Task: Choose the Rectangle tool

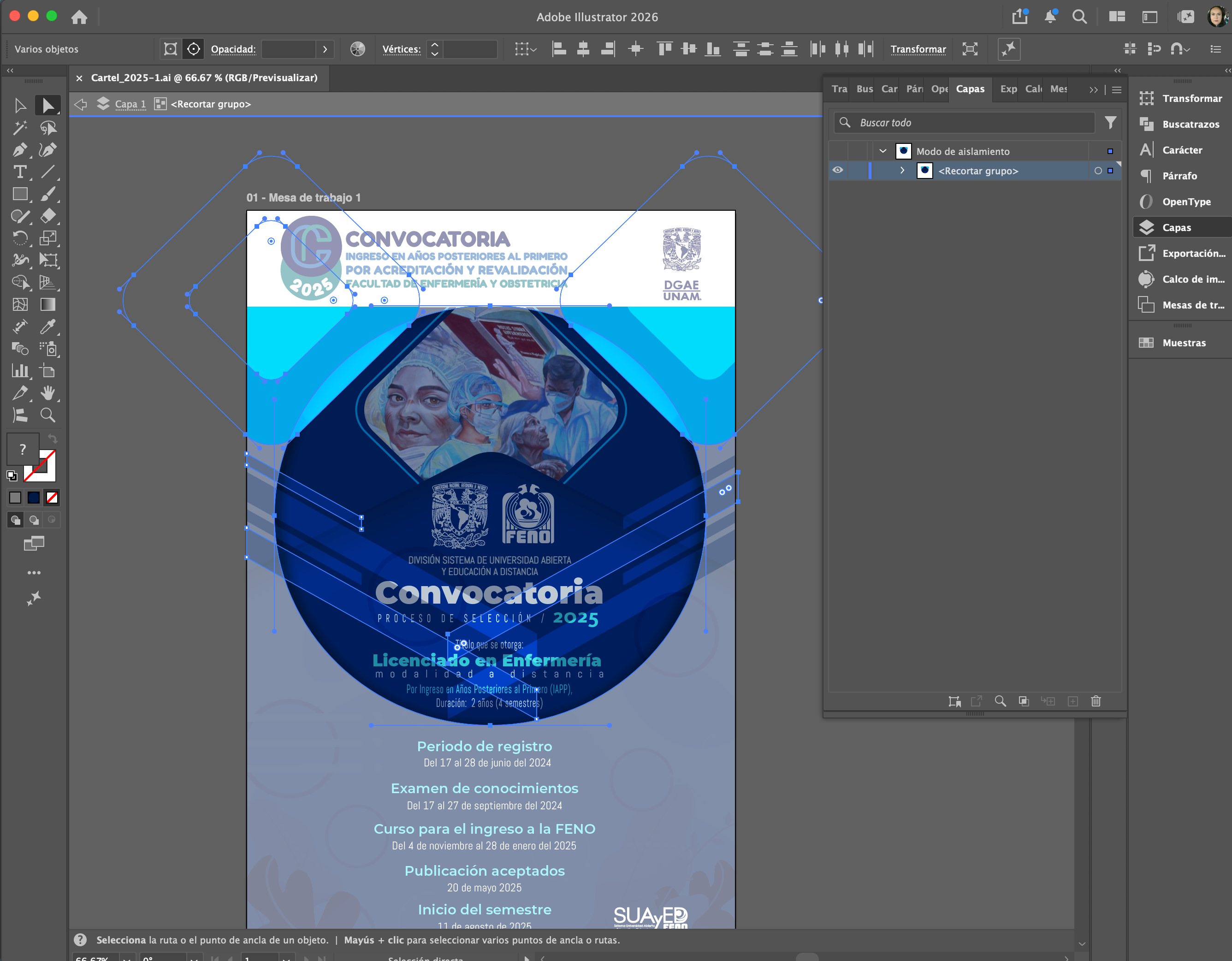Action: click(20, 194)
